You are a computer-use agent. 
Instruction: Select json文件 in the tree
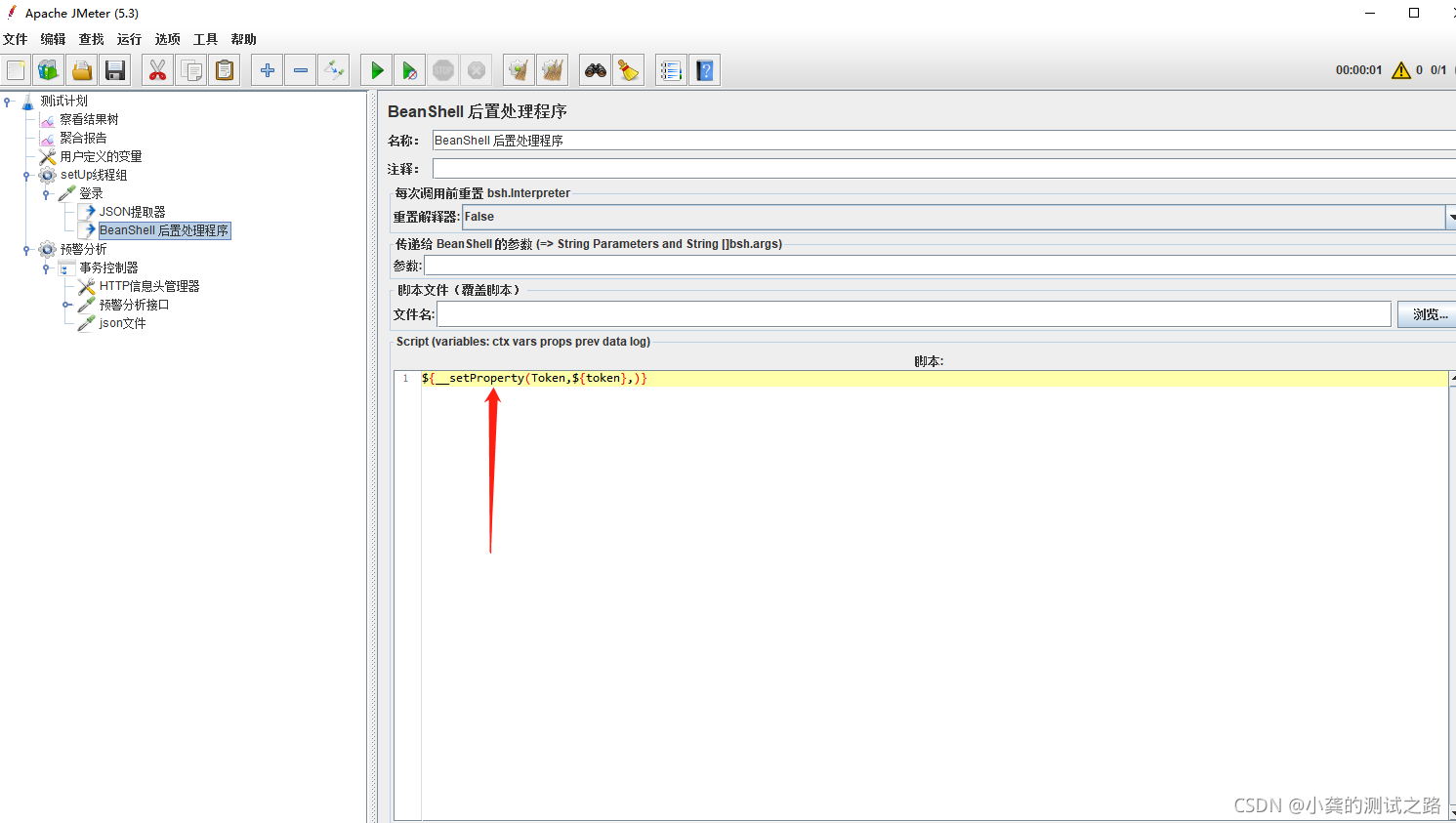click(122, 323)
